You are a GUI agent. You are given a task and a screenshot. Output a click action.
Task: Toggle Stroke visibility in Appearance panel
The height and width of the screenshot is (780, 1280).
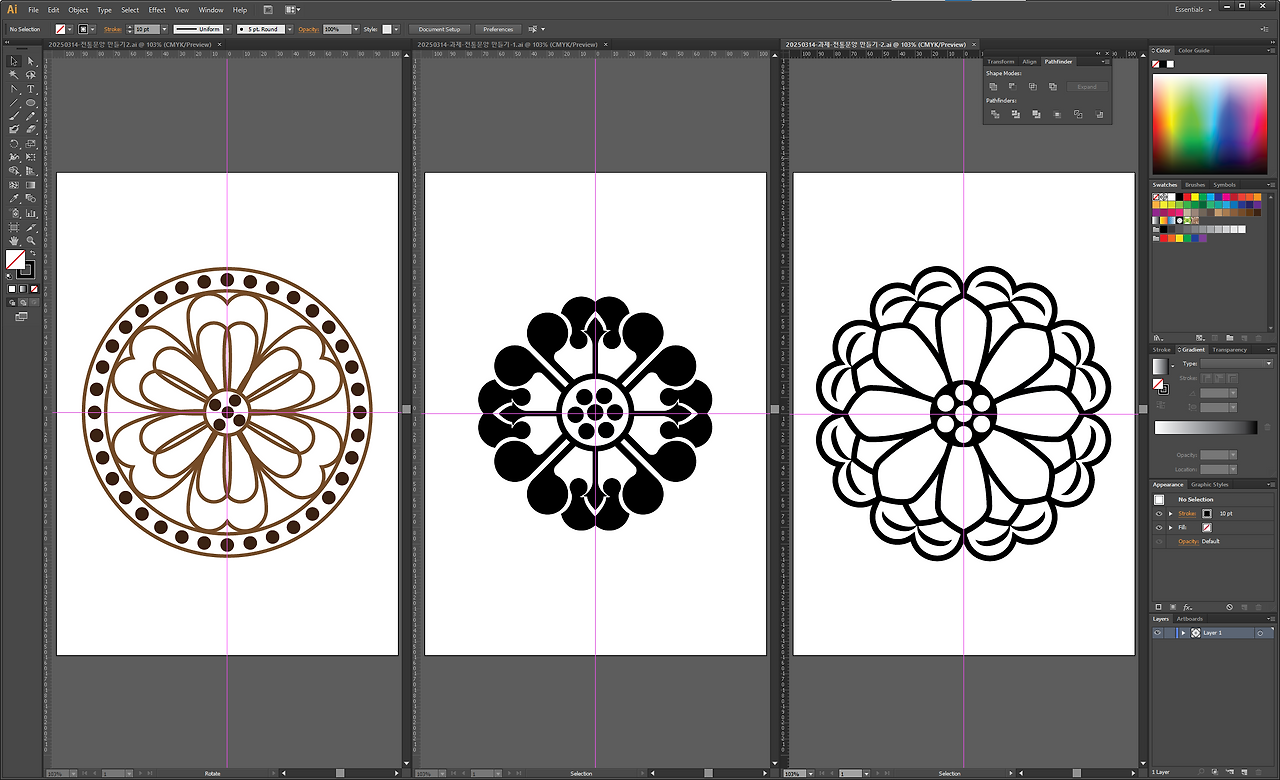coord(1159,513)
